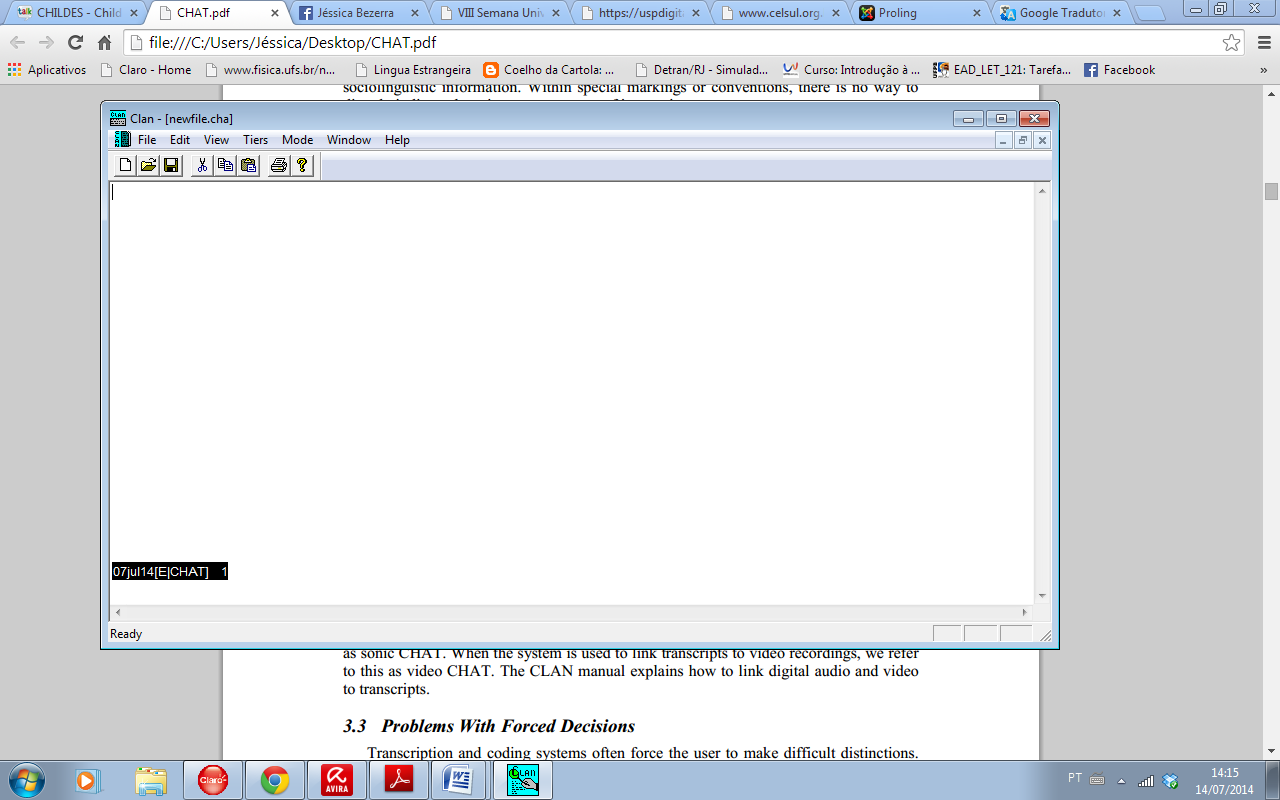This screenshot has width=1280, height=800.
Task: Open a file with the folder icon
Action: click(x=148, y=165)
